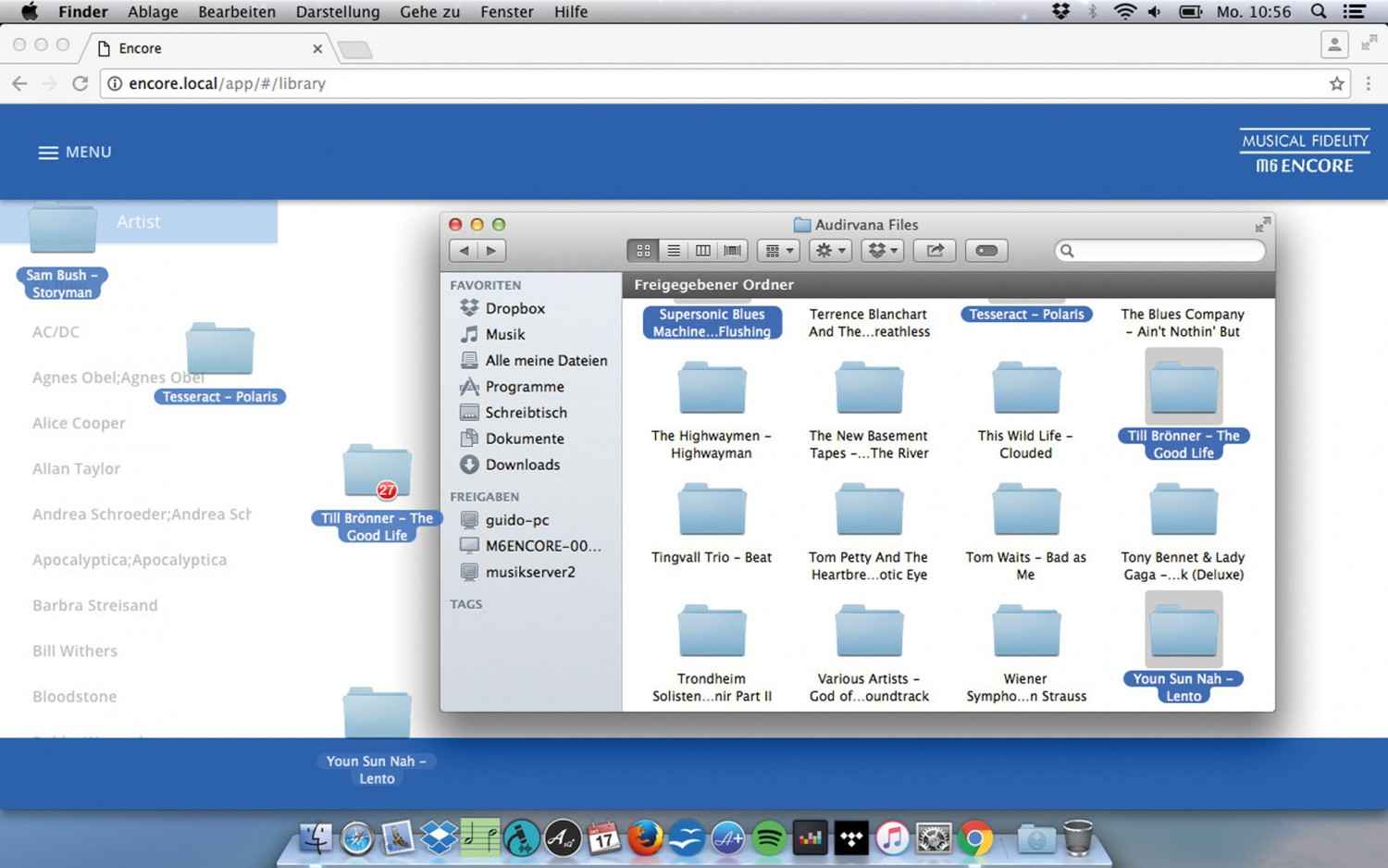Viewport: 1388px width, 868px height.
Task: Click Musical Fidelity M6 Encore logo
Action: pos(1305,153)
